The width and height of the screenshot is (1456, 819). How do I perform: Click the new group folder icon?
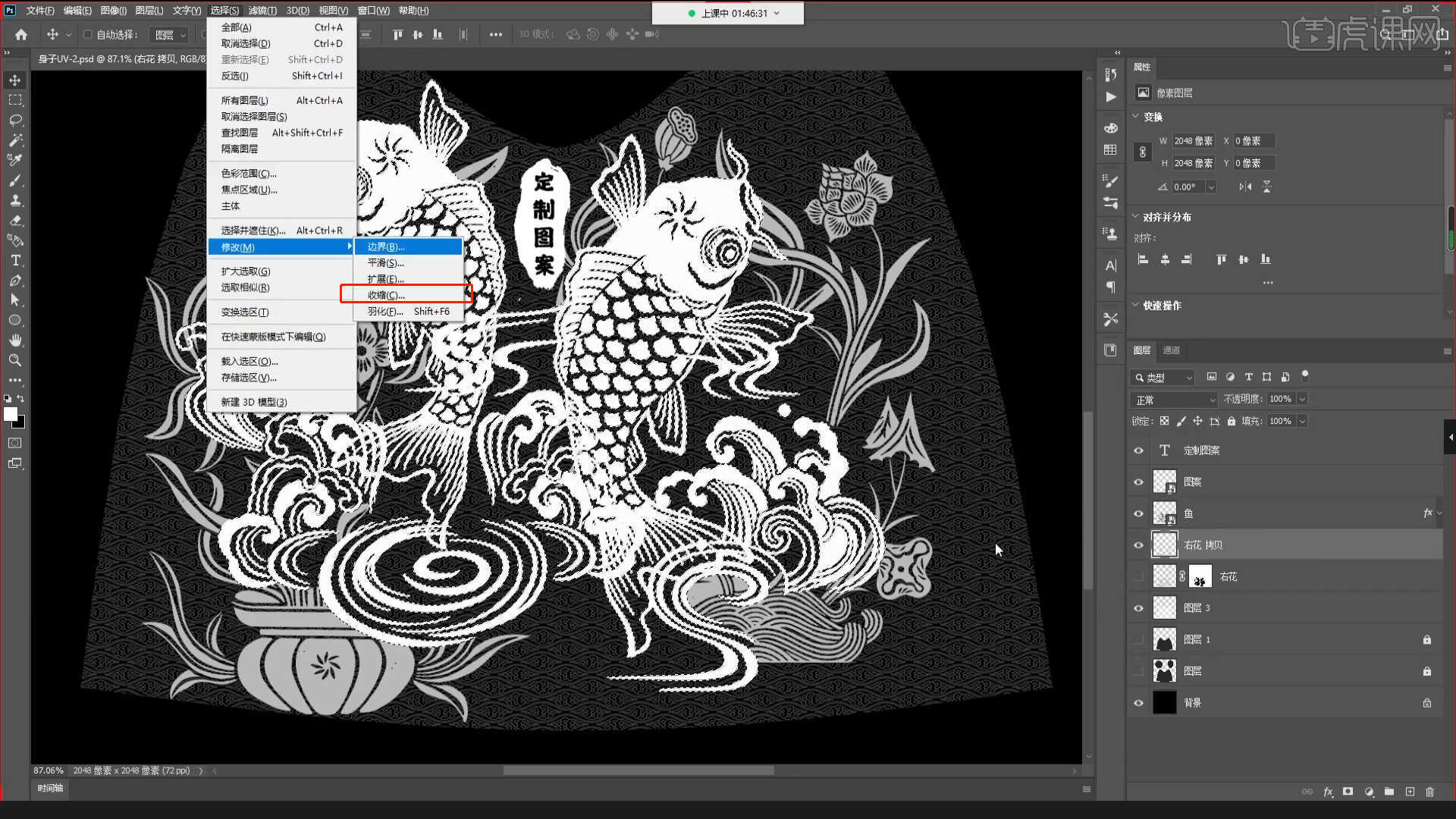(x=1389, y=792)
